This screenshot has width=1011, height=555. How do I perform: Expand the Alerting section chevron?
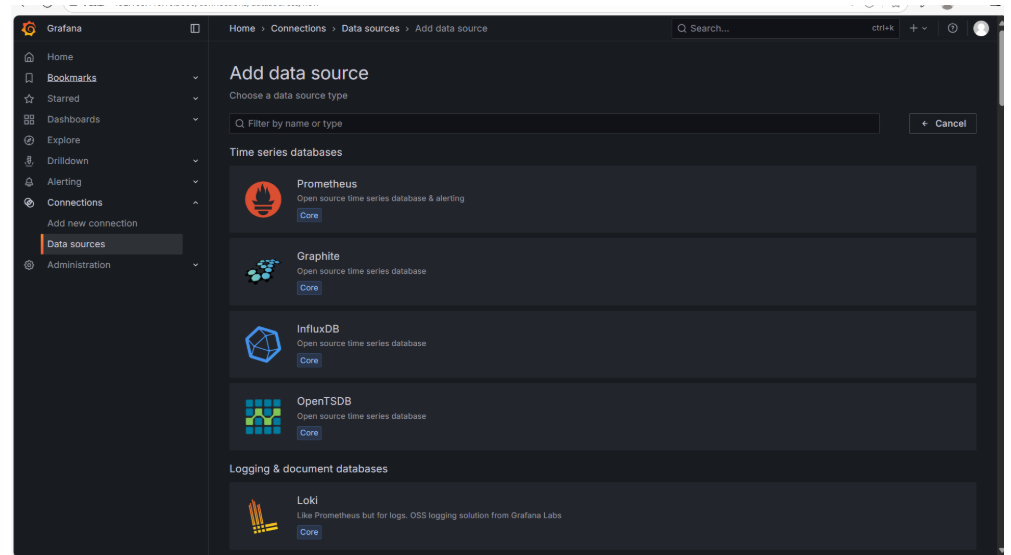click(195, 182)
